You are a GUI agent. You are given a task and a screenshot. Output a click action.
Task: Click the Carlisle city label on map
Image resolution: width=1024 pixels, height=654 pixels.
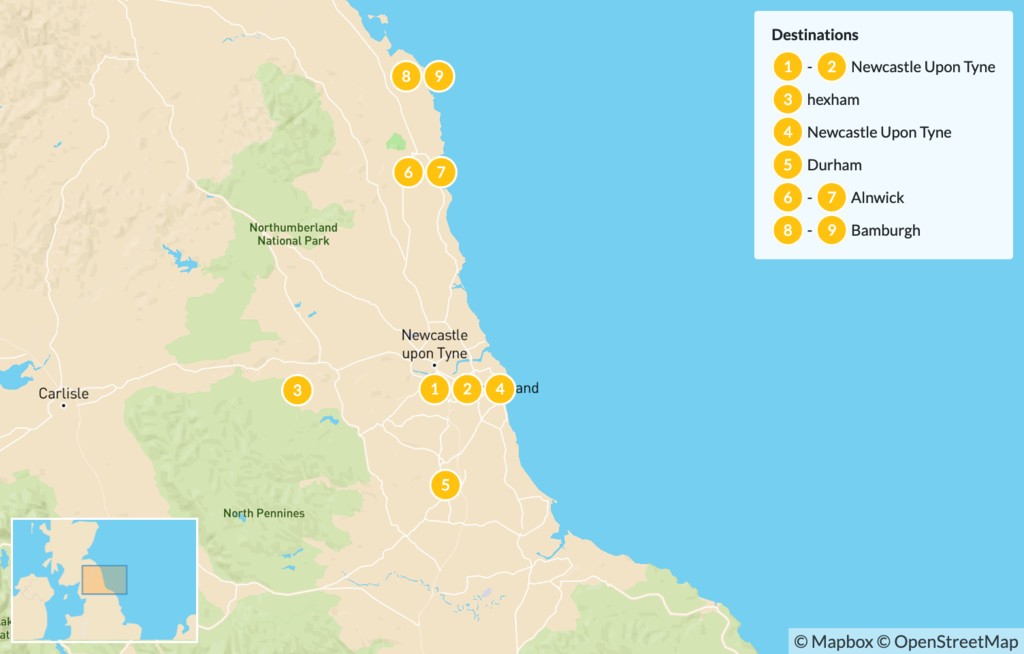(x=63, y=393)
